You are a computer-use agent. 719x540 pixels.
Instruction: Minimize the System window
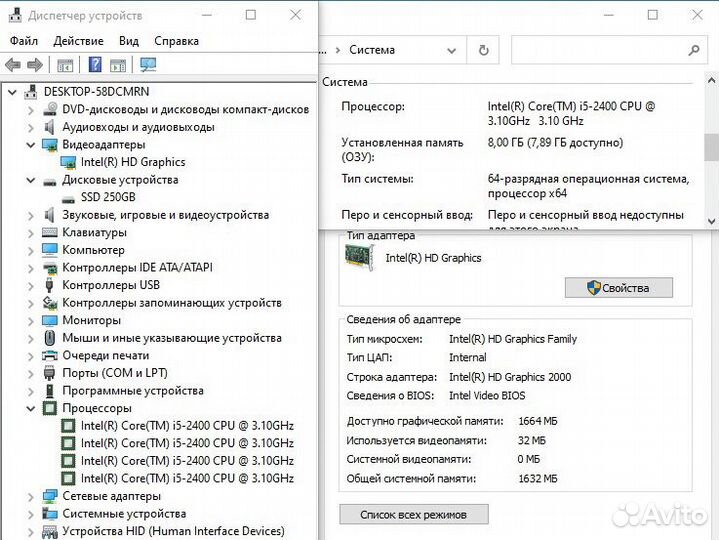(x=608, y=15)
